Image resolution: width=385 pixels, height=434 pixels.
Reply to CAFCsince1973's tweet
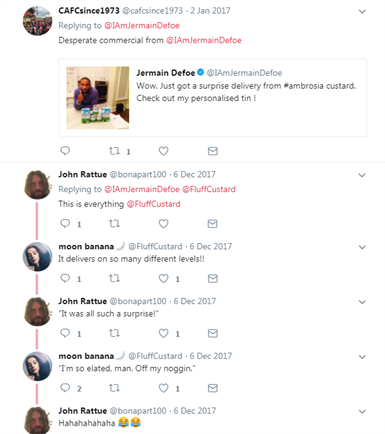[65, 151]
